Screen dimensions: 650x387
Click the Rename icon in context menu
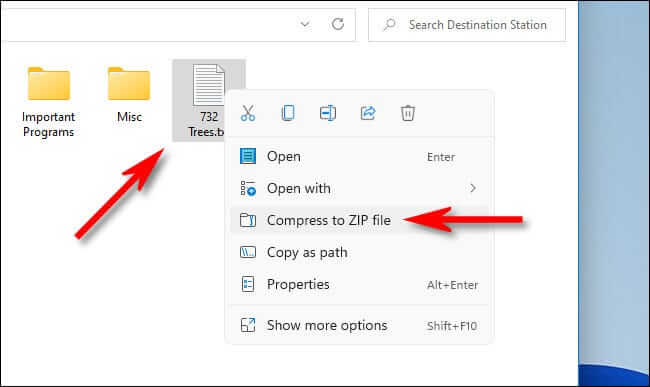pyautogui.click(x=327, y=113)
